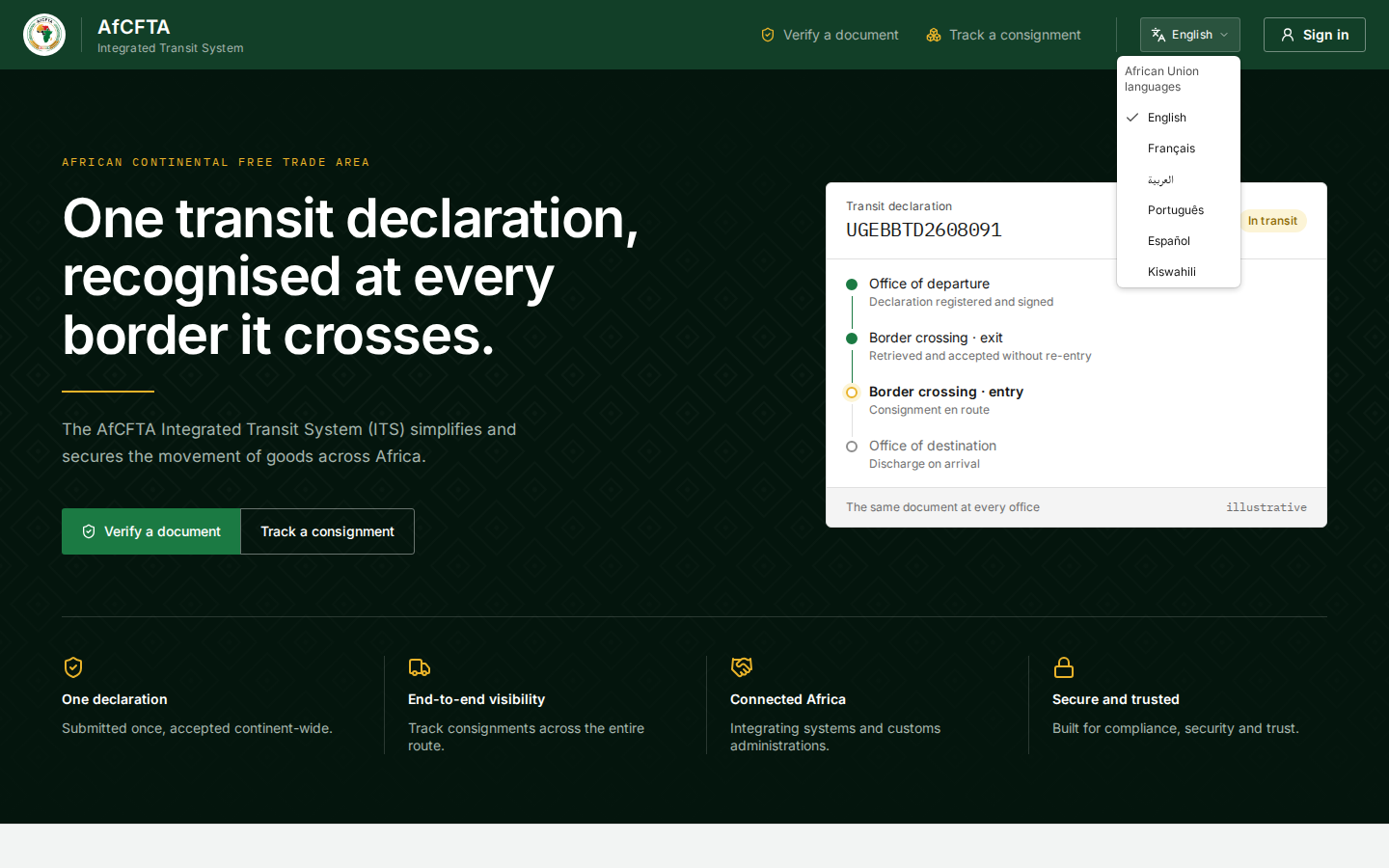Image resolution: width=1389 pixels, height=868 pixels.
Task: Click 'AFRICAN CONTINENTAL FREE TRADE AREA' eyebrow text
Action: pos(216,162)
